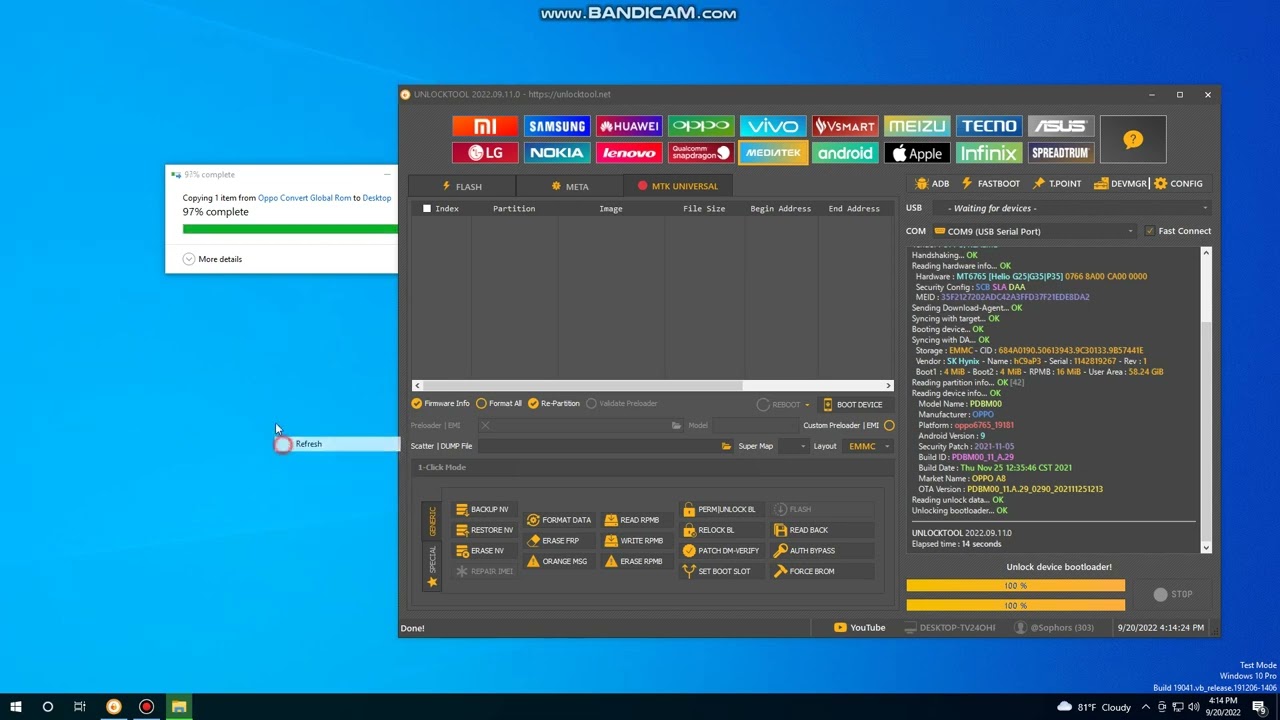
Task: Click the BACKUP NV button
Action: click(x=483, y=510)
